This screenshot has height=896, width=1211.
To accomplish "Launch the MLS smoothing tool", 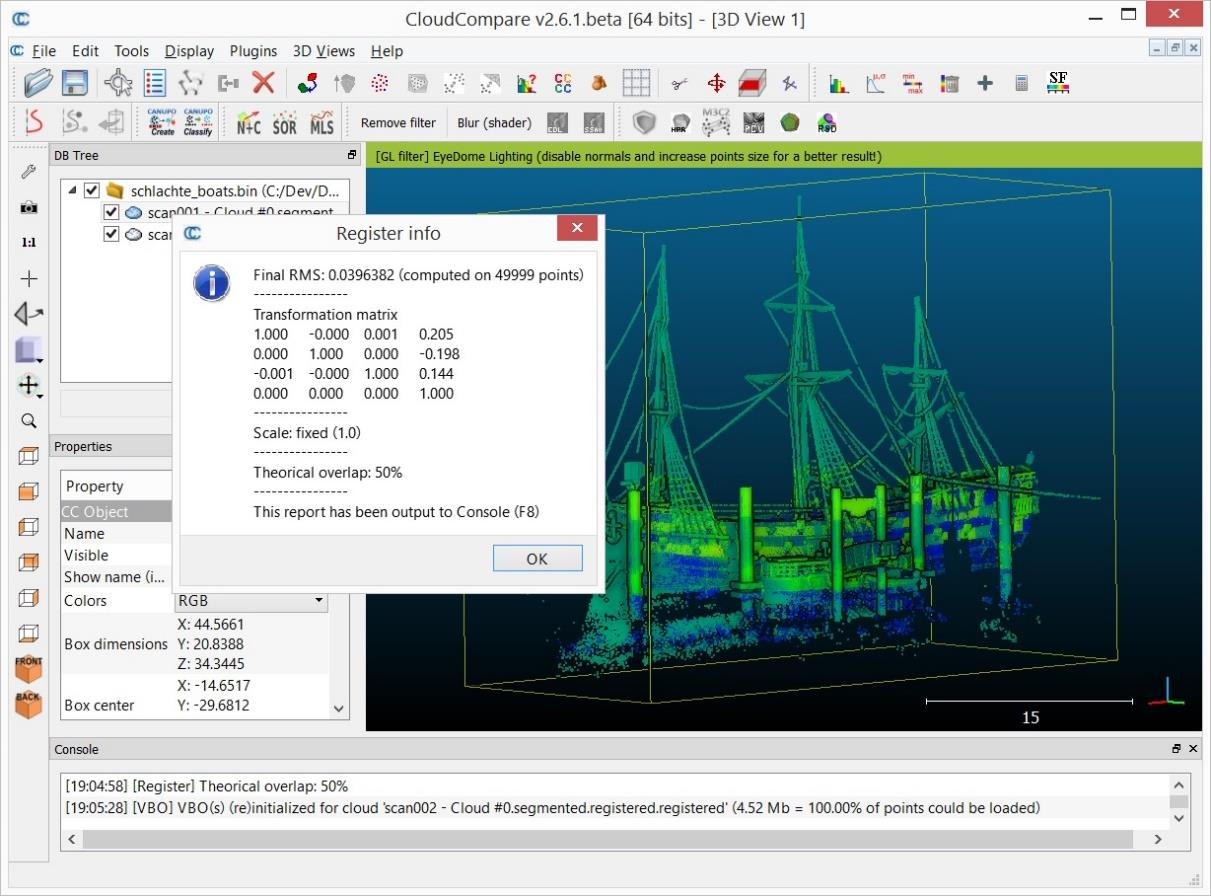I will click(321, 122).
